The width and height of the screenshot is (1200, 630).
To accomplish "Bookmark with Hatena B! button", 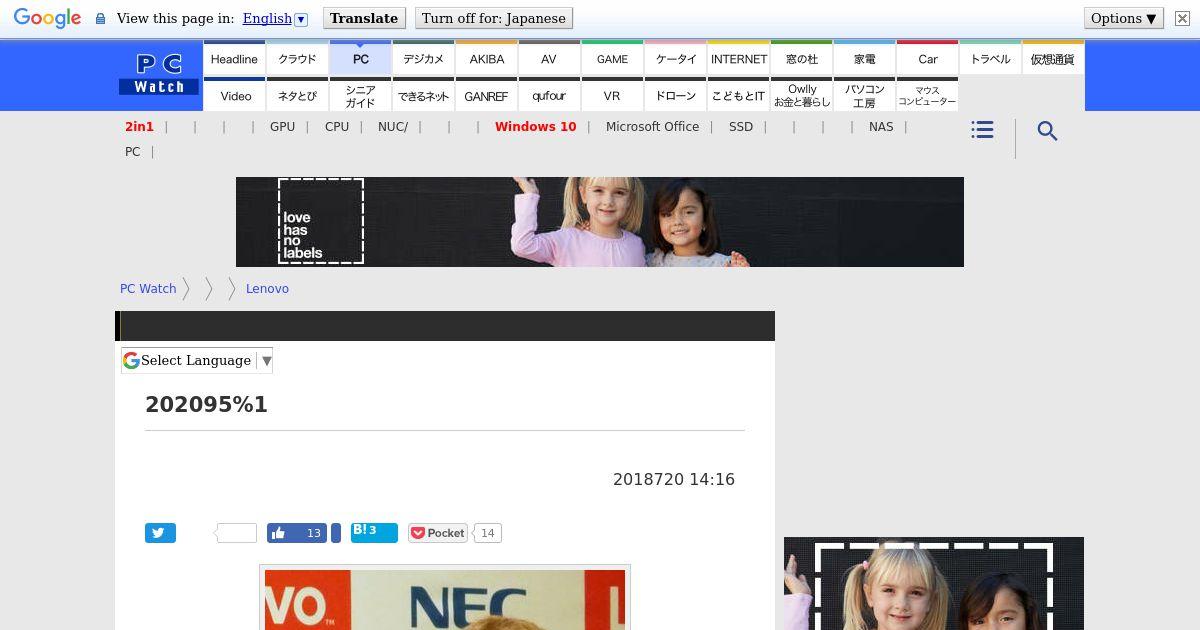I will [x=374, y=532].
